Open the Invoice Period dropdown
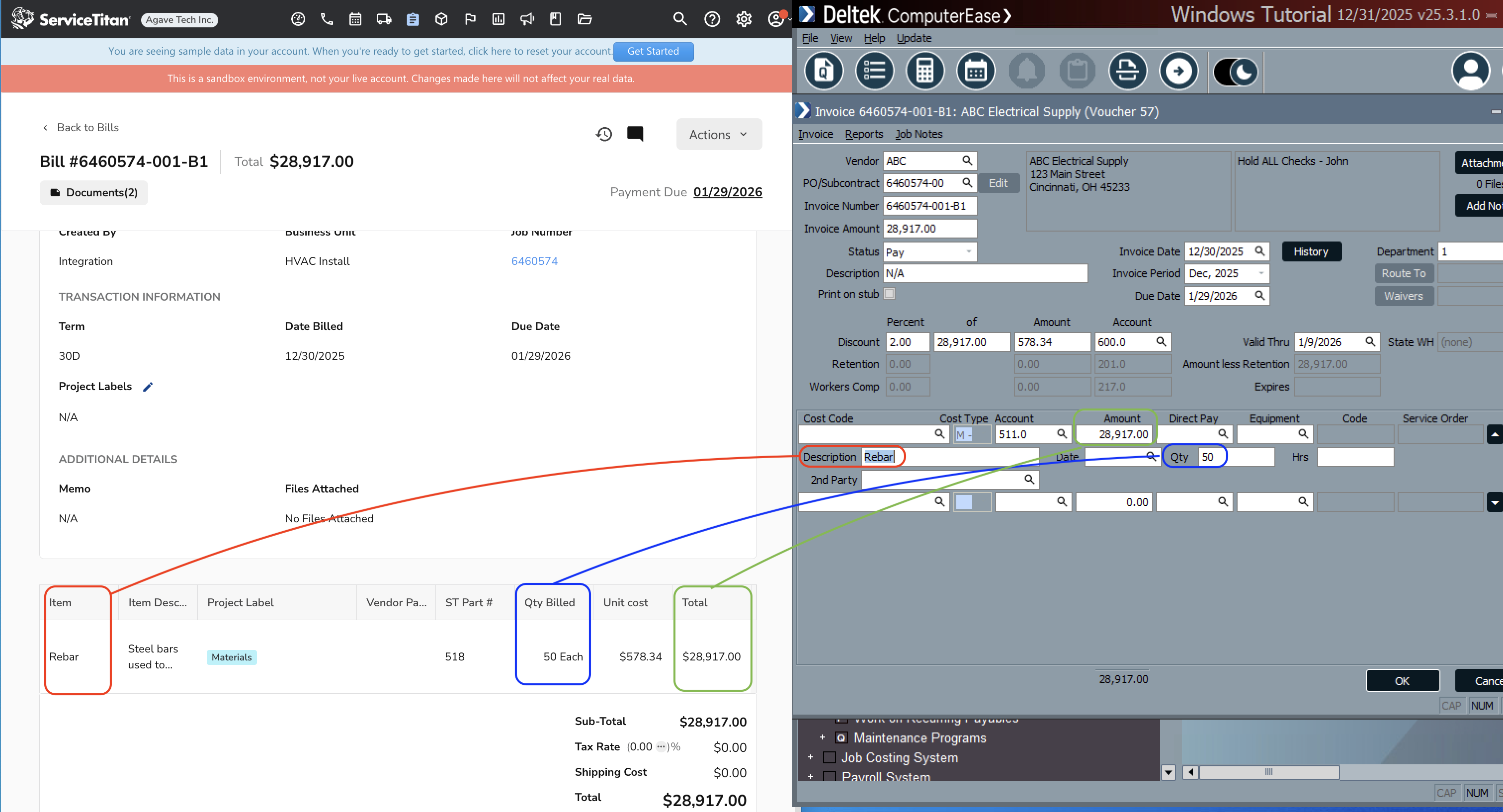Image resolution: width=1503 pixels, height=812 pixels. 1260,273
